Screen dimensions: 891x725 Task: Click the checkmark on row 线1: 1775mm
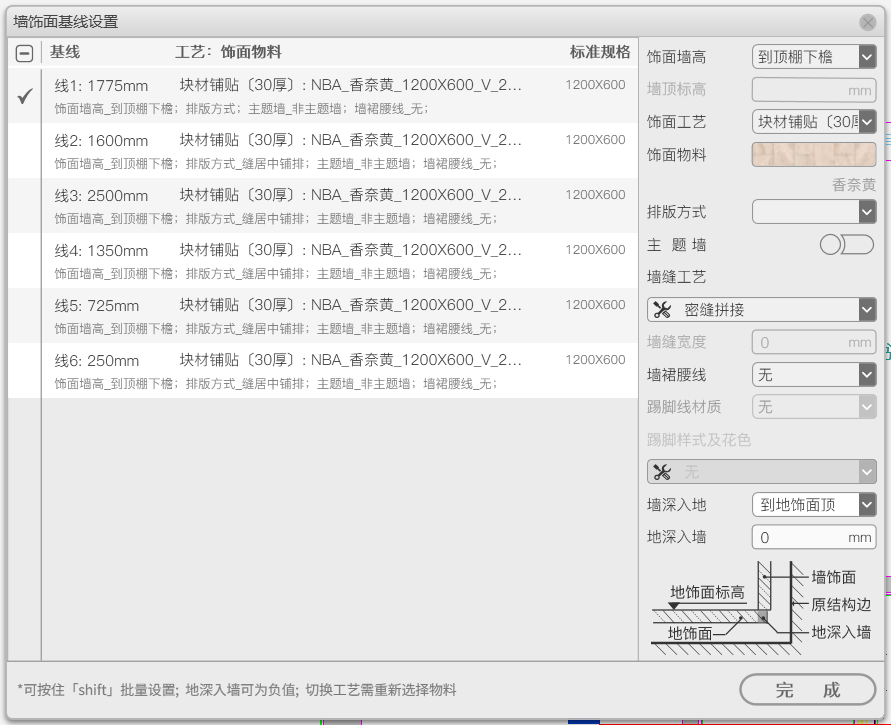point(24,97)
